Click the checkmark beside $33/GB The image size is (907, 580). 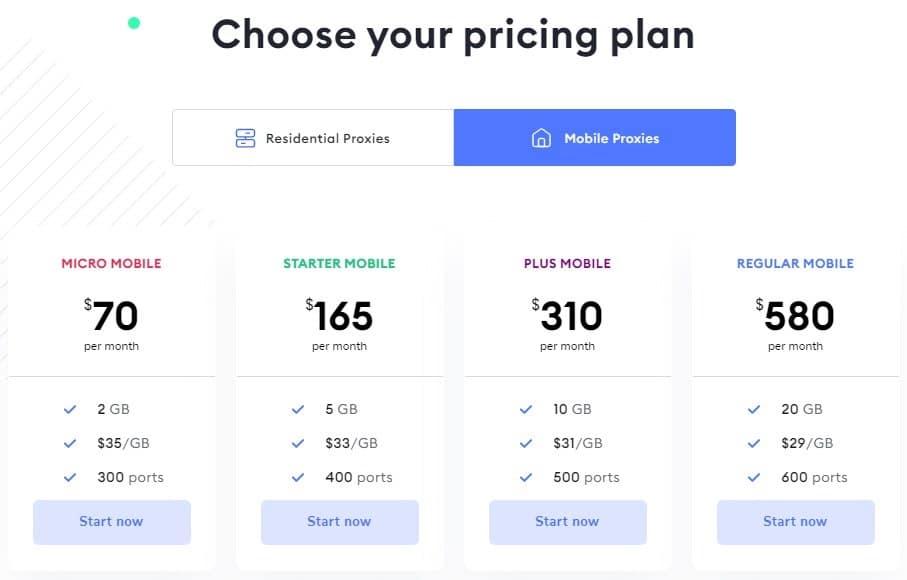click(x=298, y=444)
